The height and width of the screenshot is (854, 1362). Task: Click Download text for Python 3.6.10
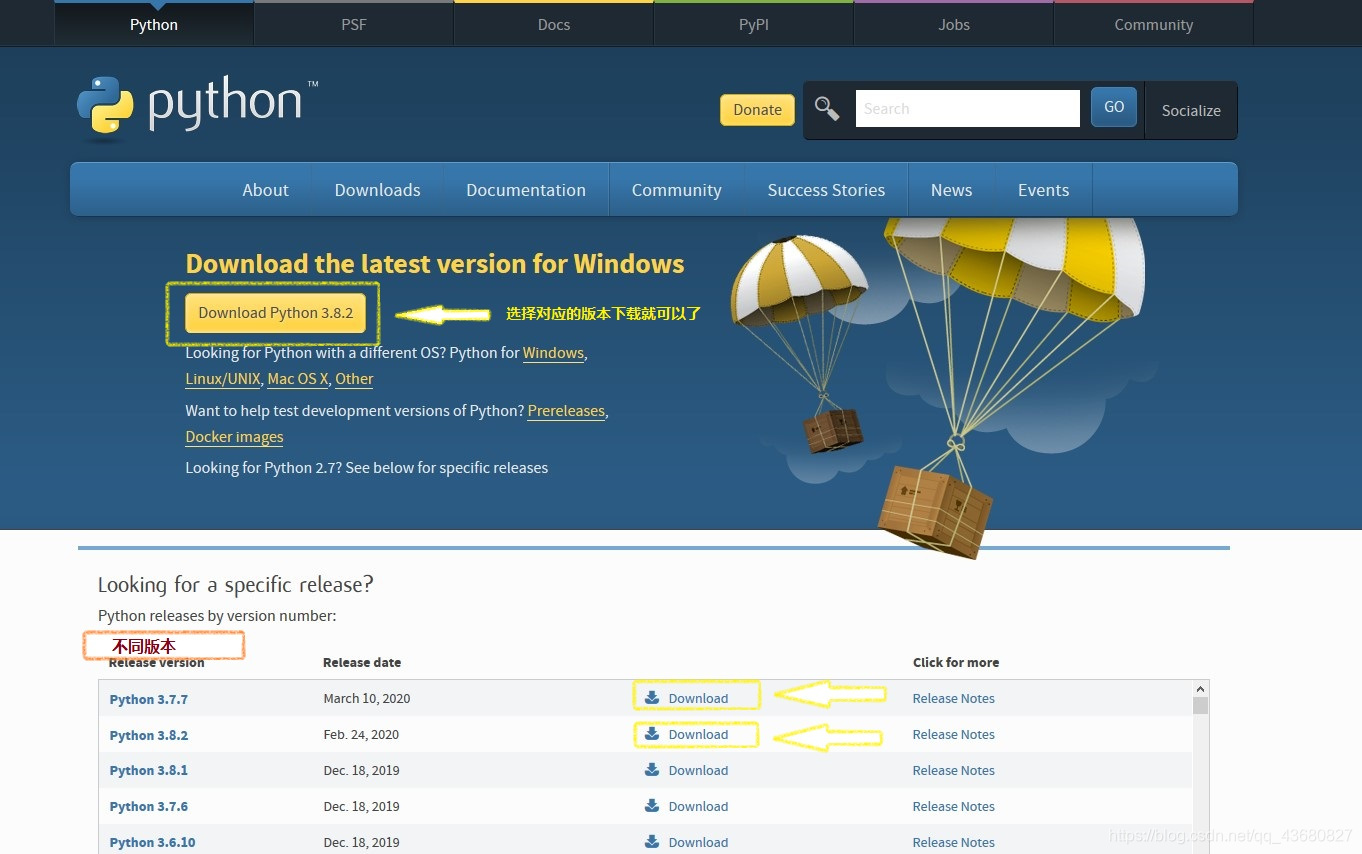coord(698,843)
